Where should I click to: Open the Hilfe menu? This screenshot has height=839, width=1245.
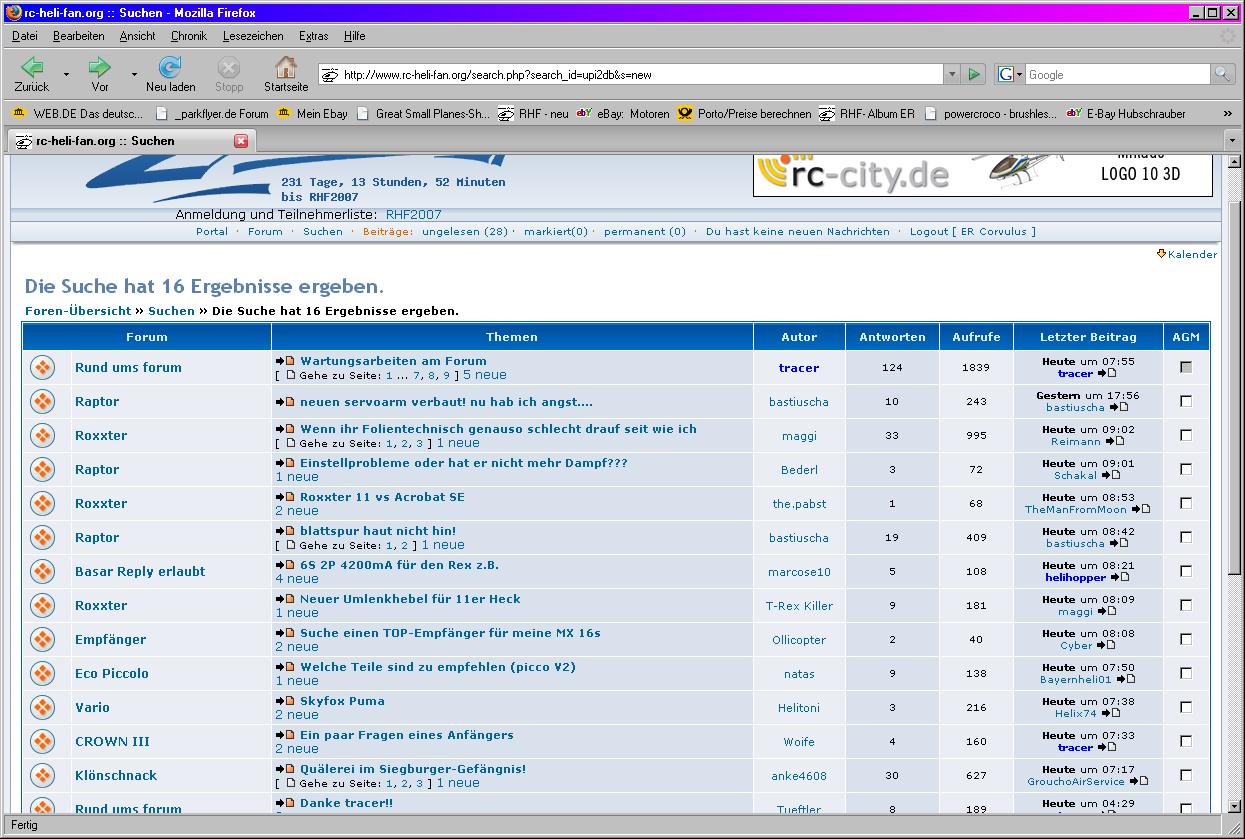355,36
